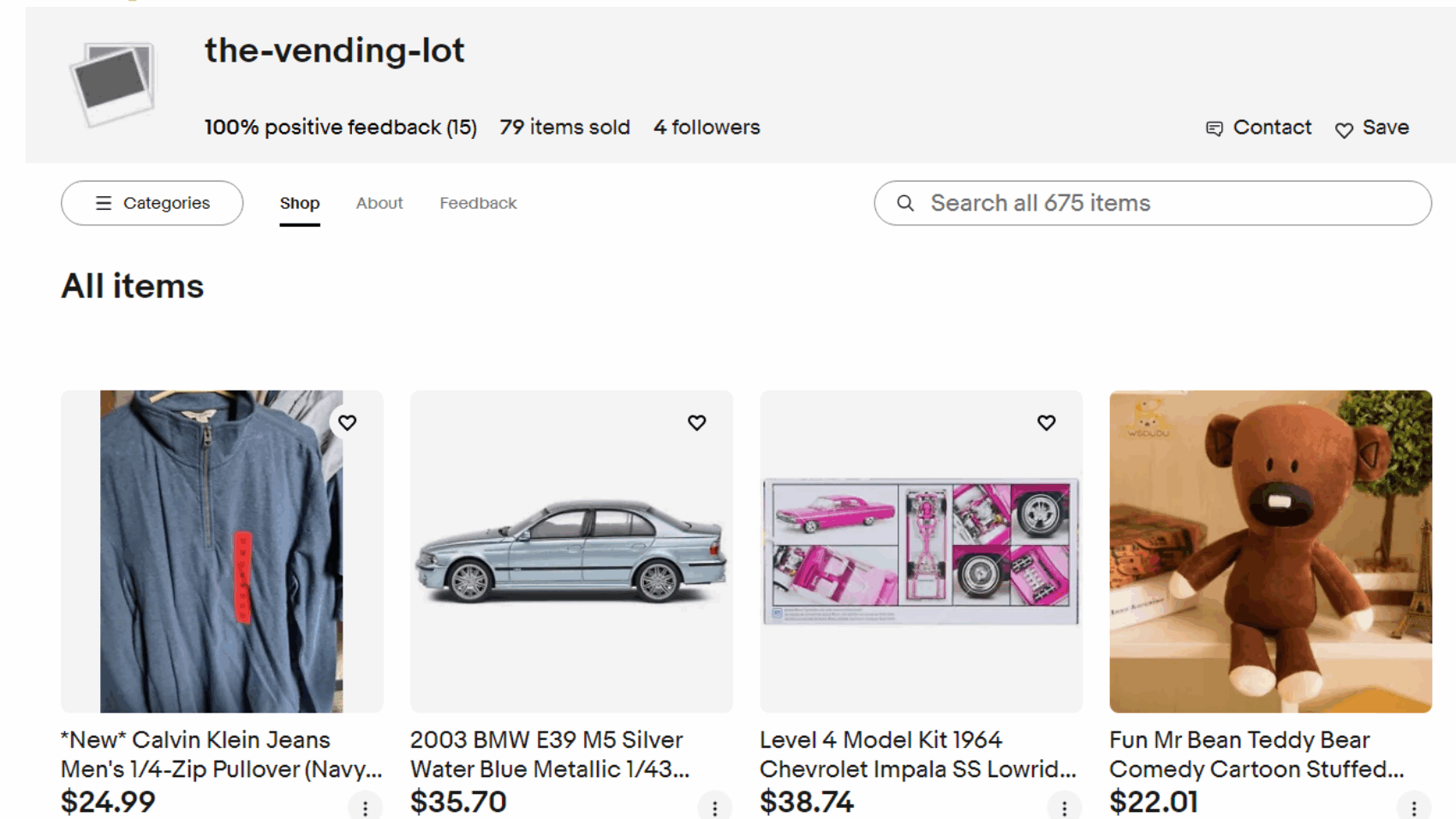
Task: Open more options for Mr Bean teddy
Action: tap(1413, 807)
